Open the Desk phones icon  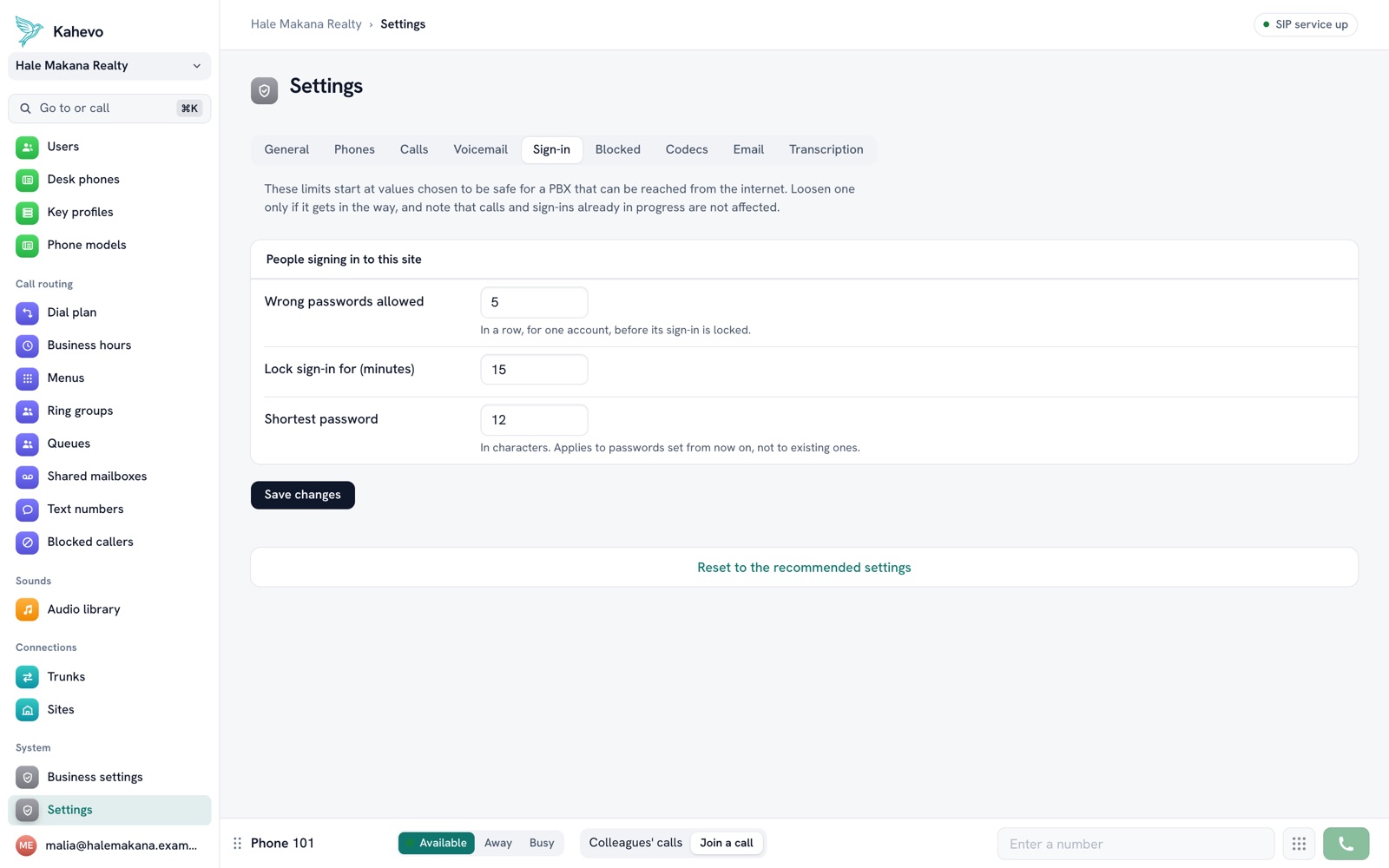click(x=27, y=180)
